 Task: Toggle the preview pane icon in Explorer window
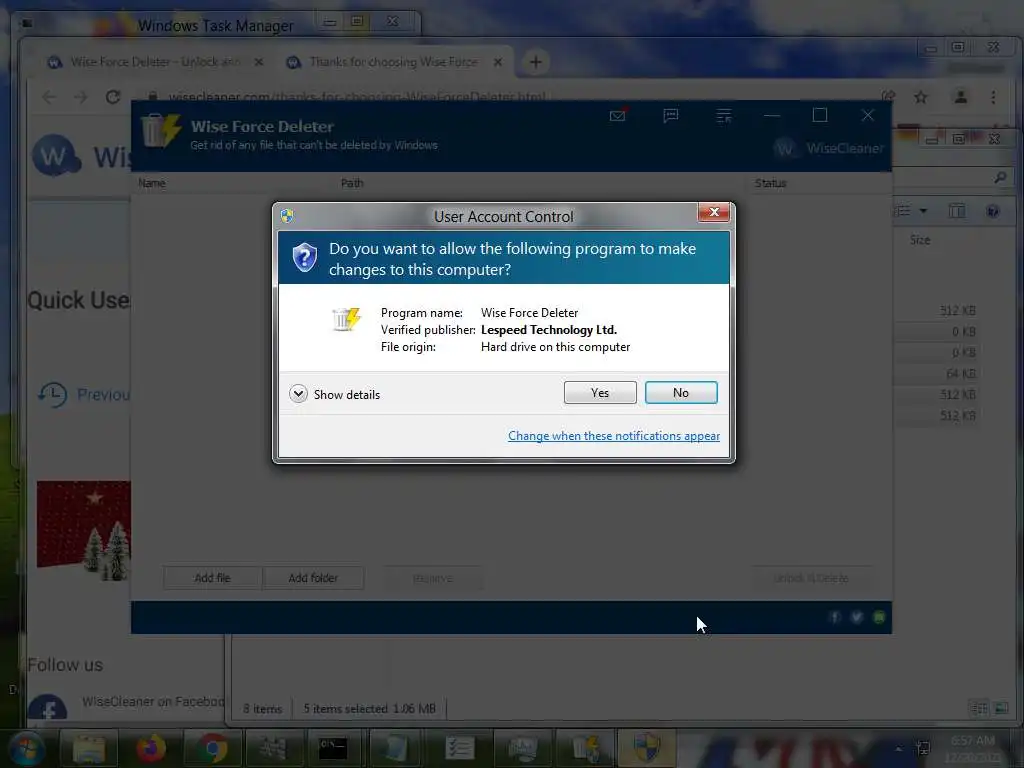coord(957,211)
